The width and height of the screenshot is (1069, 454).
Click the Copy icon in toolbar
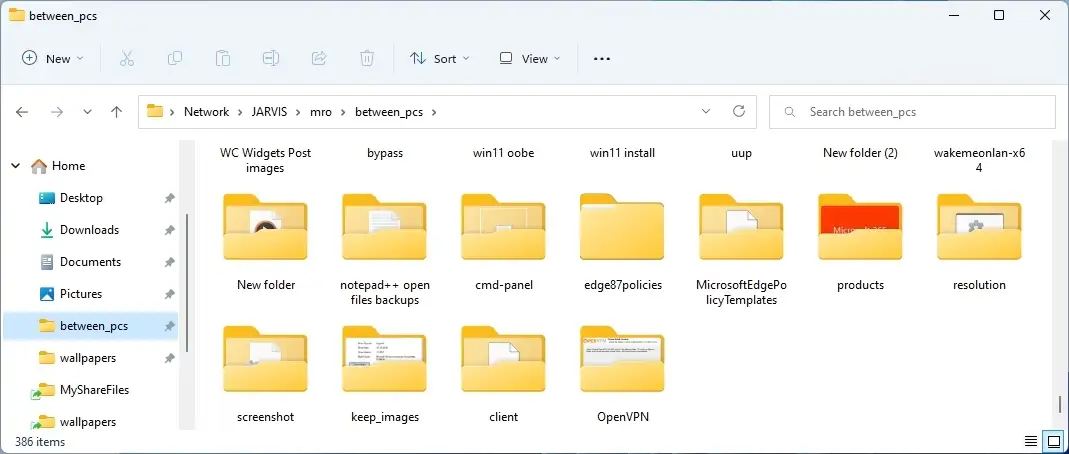175,59
